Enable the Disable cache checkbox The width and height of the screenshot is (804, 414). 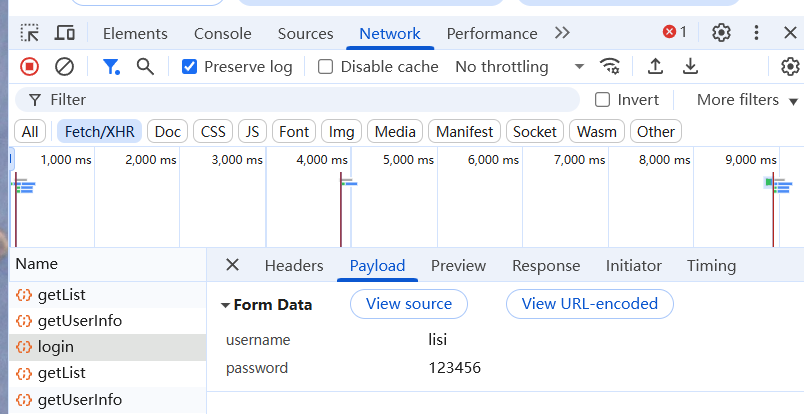[x=326, y=67]
